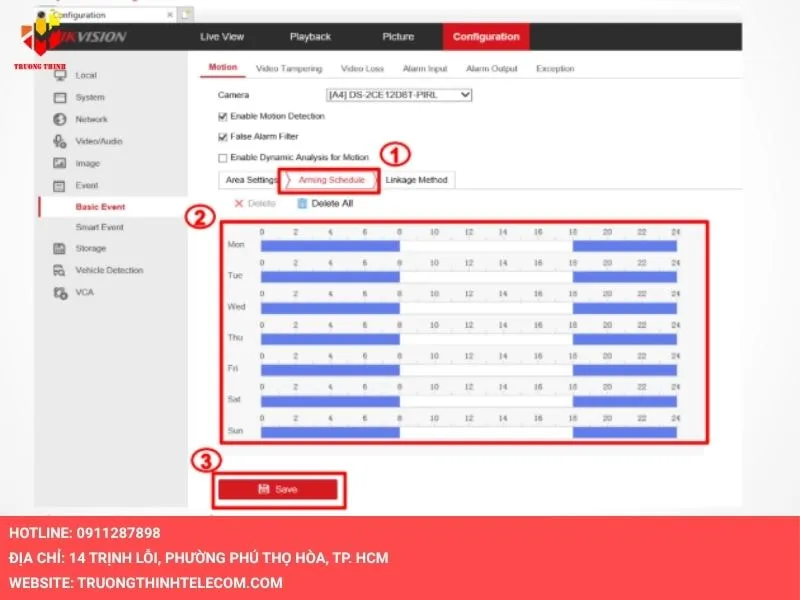Image resolution: width=800 pixels, height=600 pixels.
Task: Select the Network globe icon
Action: (59, 119)
